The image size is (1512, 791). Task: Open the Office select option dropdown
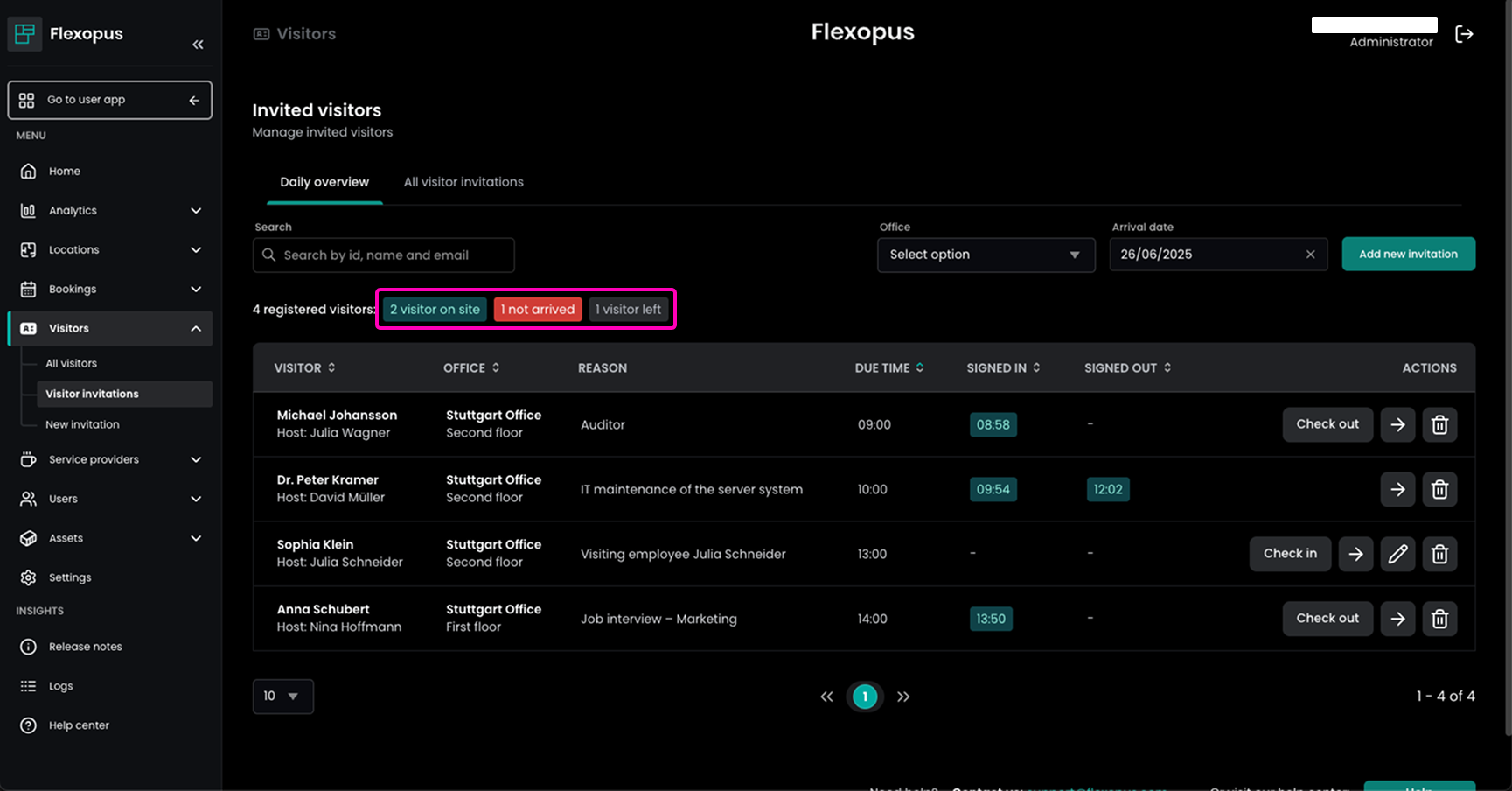[x=986, y=255]
